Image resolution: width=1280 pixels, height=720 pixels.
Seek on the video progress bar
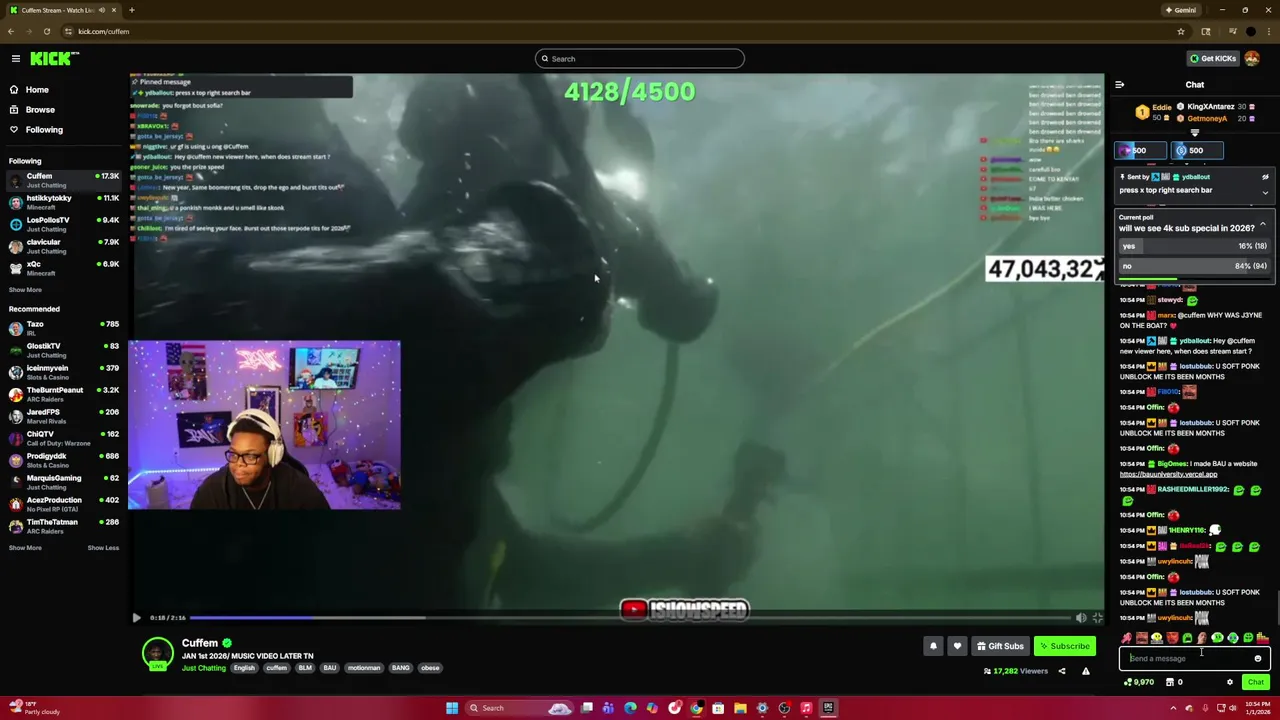click(630, 618)
